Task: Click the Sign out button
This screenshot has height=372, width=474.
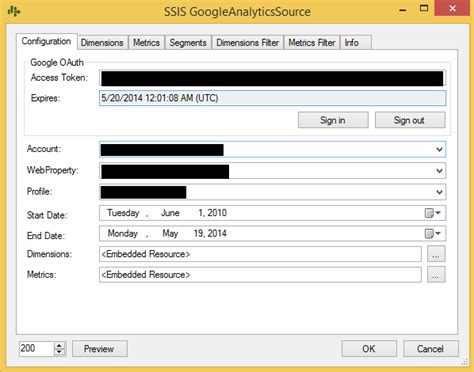Action: tap(410, 120)
